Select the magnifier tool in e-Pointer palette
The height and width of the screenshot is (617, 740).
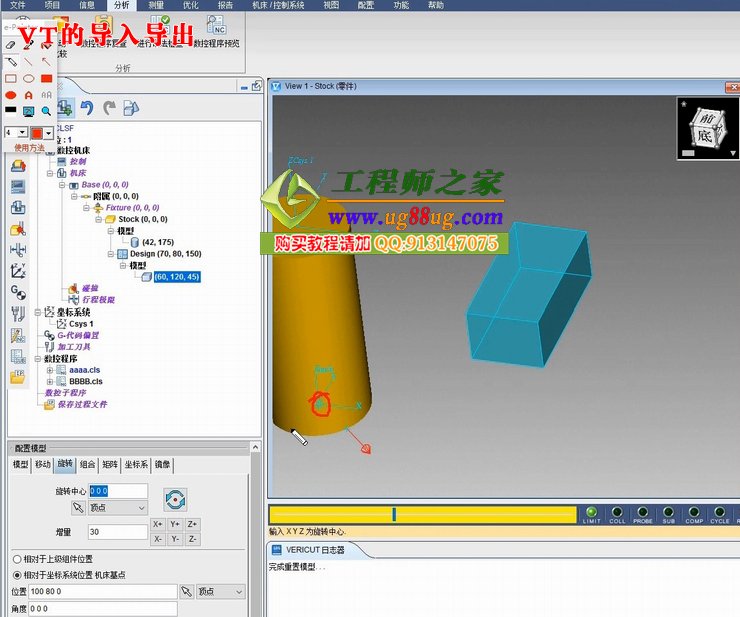[x=46, y=110]
